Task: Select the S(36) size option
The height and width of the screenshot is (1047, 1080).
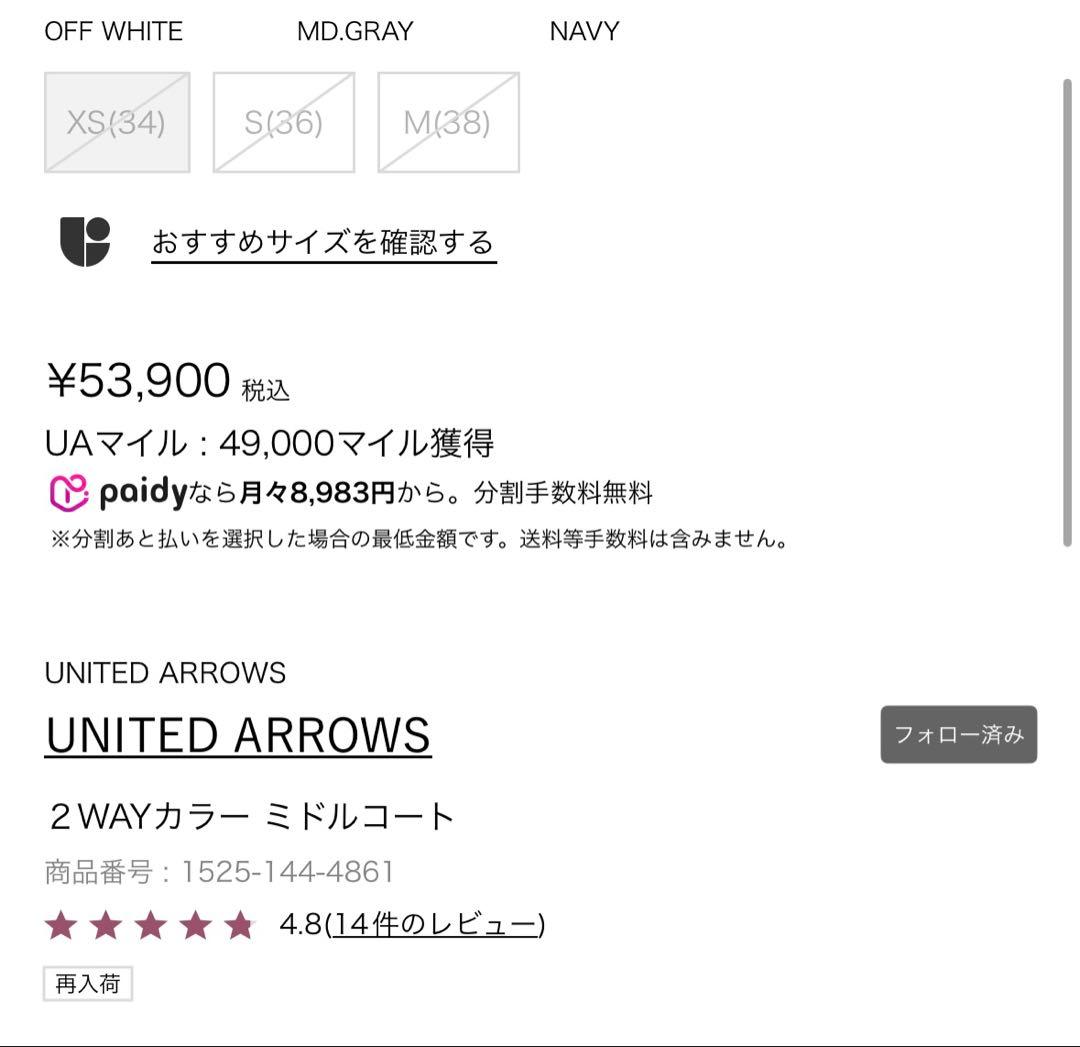Action: [283, 122]
